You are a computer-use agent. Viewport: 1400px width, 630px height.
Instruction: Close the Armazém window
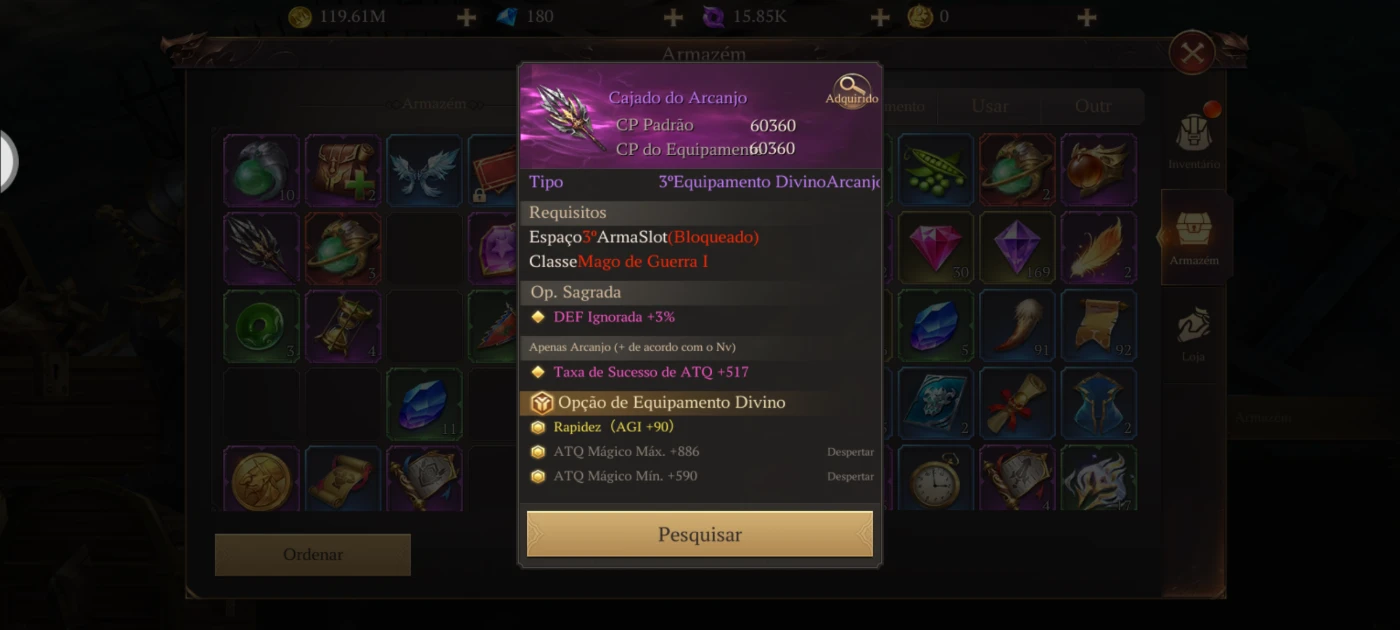coord(1192,53)
